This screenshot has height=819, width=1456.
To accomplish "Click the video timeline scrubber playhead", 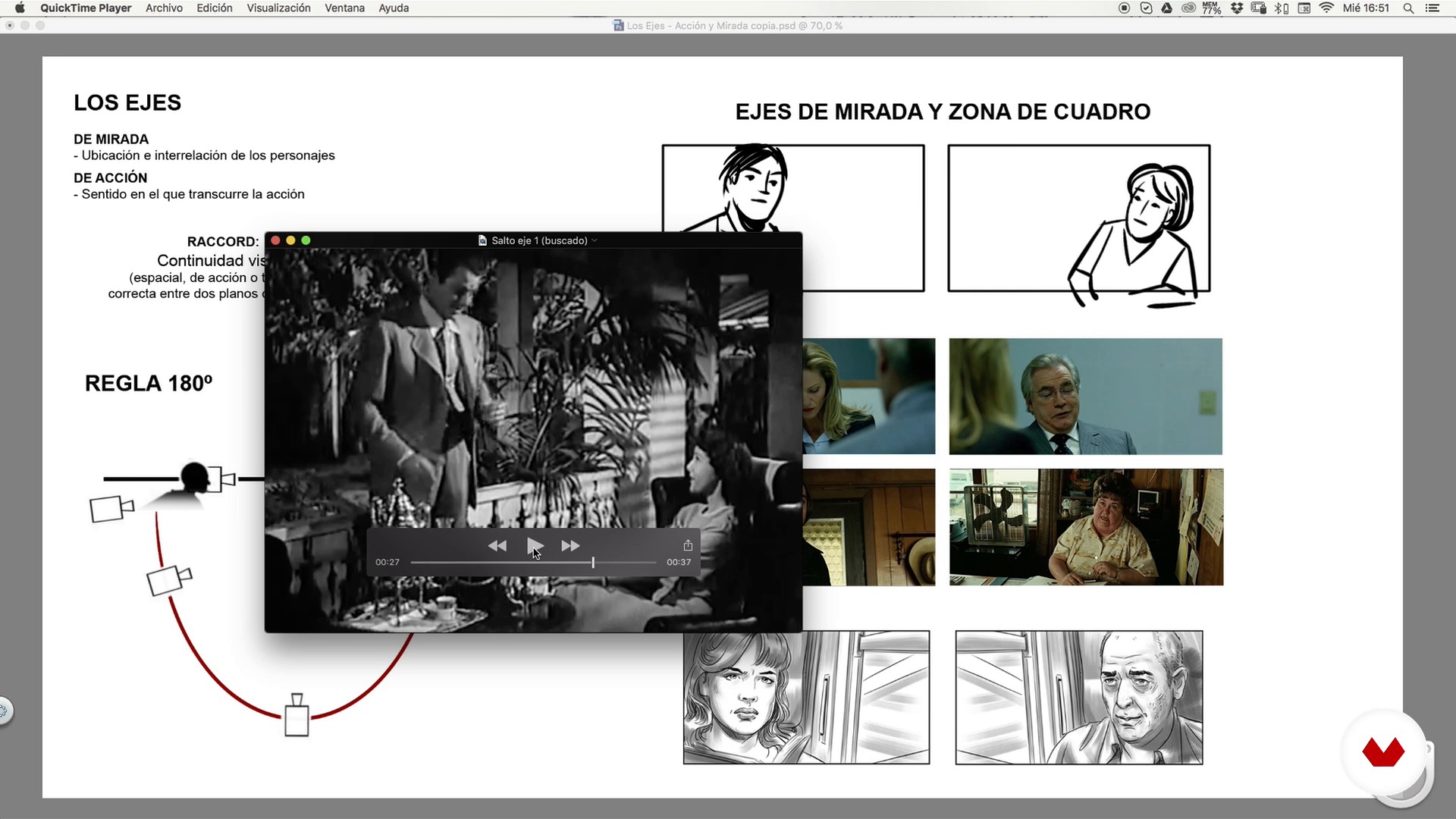I will [593, 562].
